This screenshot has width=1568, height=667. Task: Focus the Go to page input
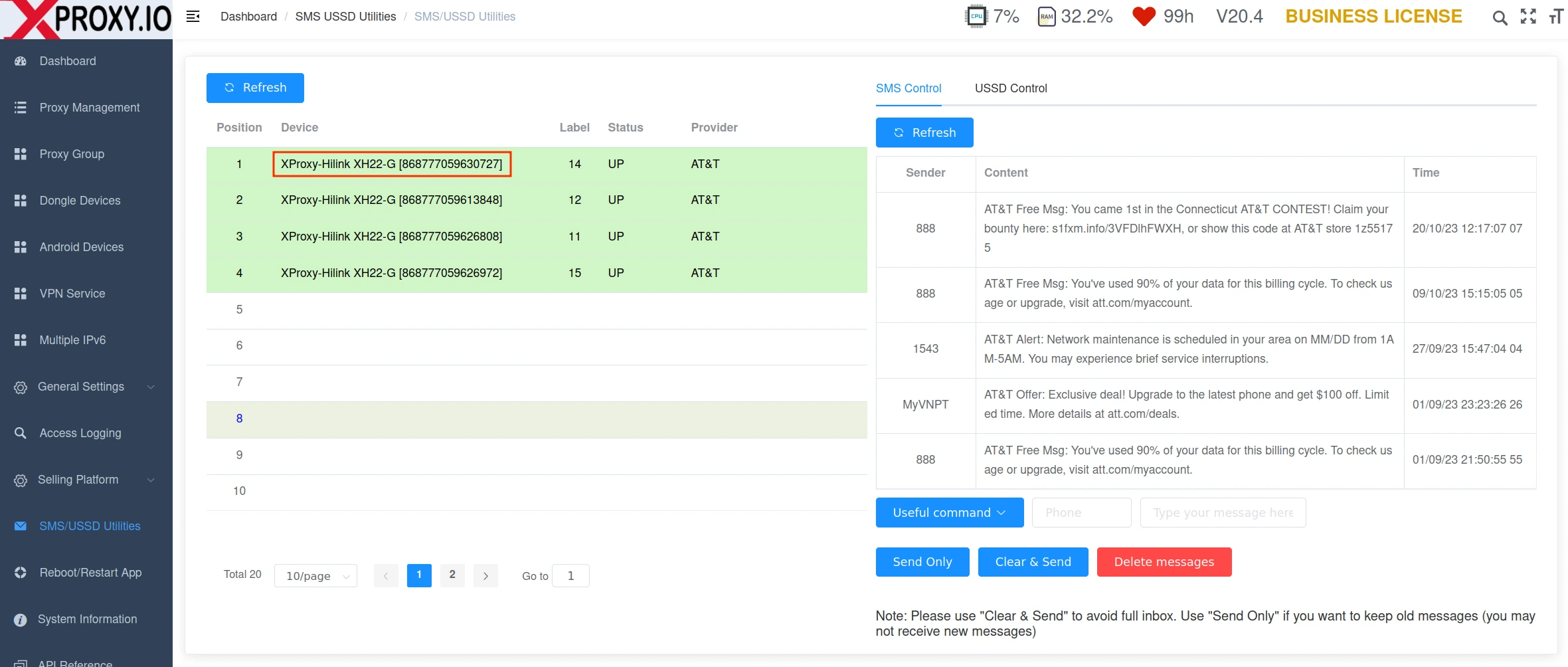(570, 576)
